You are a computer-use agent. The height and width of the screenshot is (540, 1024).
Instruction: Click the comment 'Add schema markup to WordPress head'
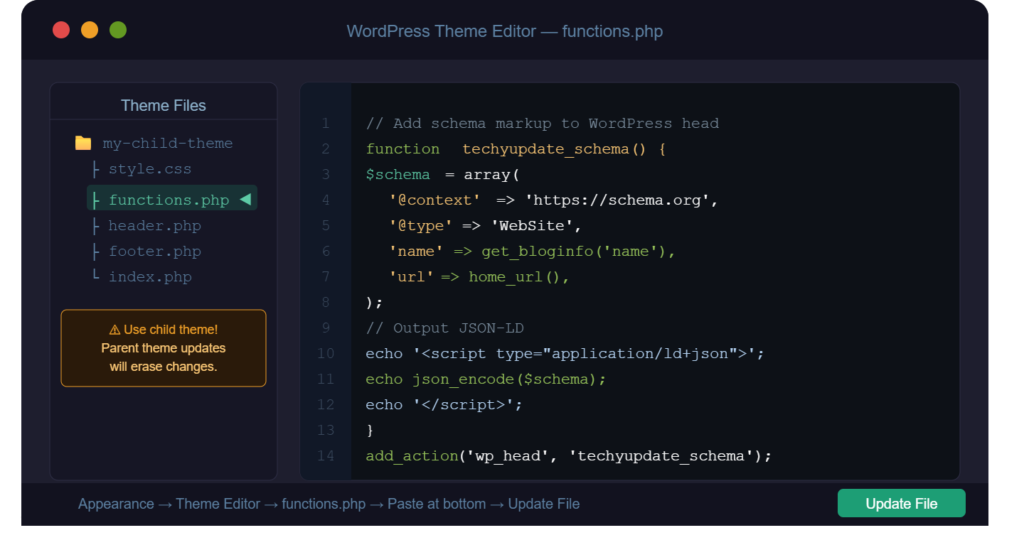click(x=542, y=123)
